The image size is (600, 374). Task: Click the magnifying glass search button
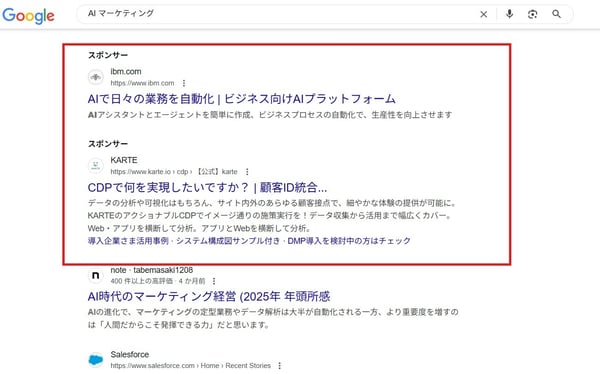(x=556, y=14)
